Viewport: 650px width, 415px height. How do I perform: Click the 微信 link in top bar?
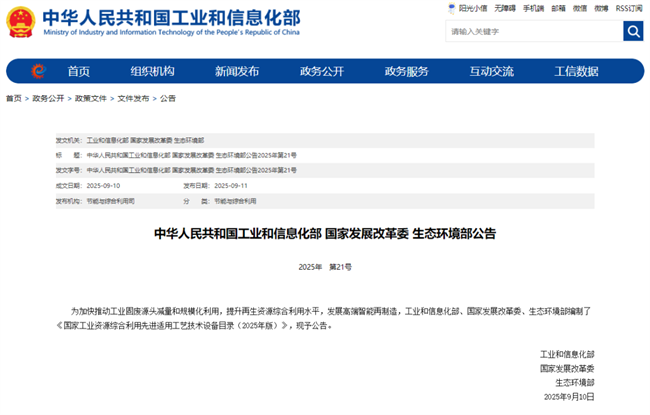coord(580,8)
